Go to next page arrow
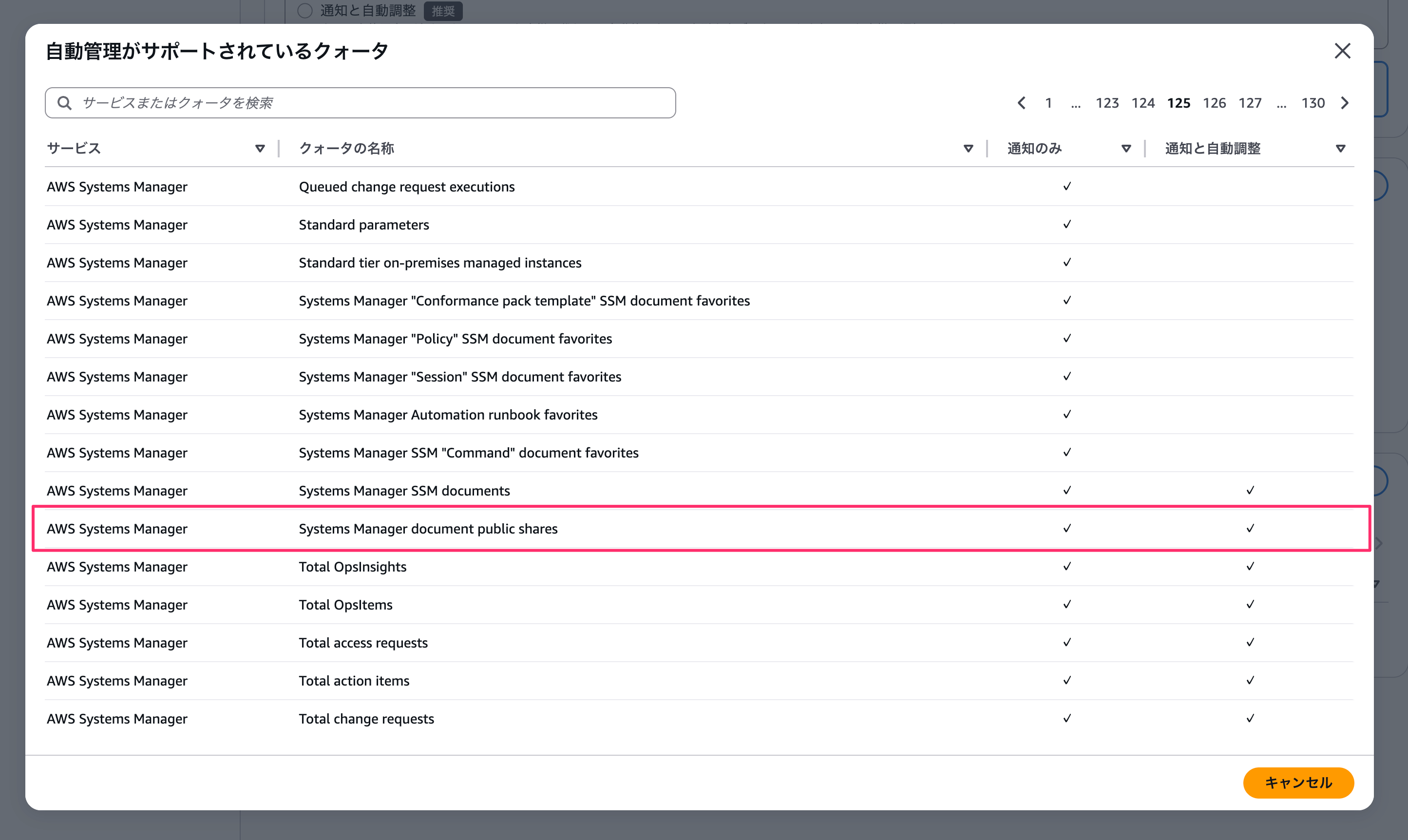Screen dimensions: 1408x840 [x=1345, y=103]
